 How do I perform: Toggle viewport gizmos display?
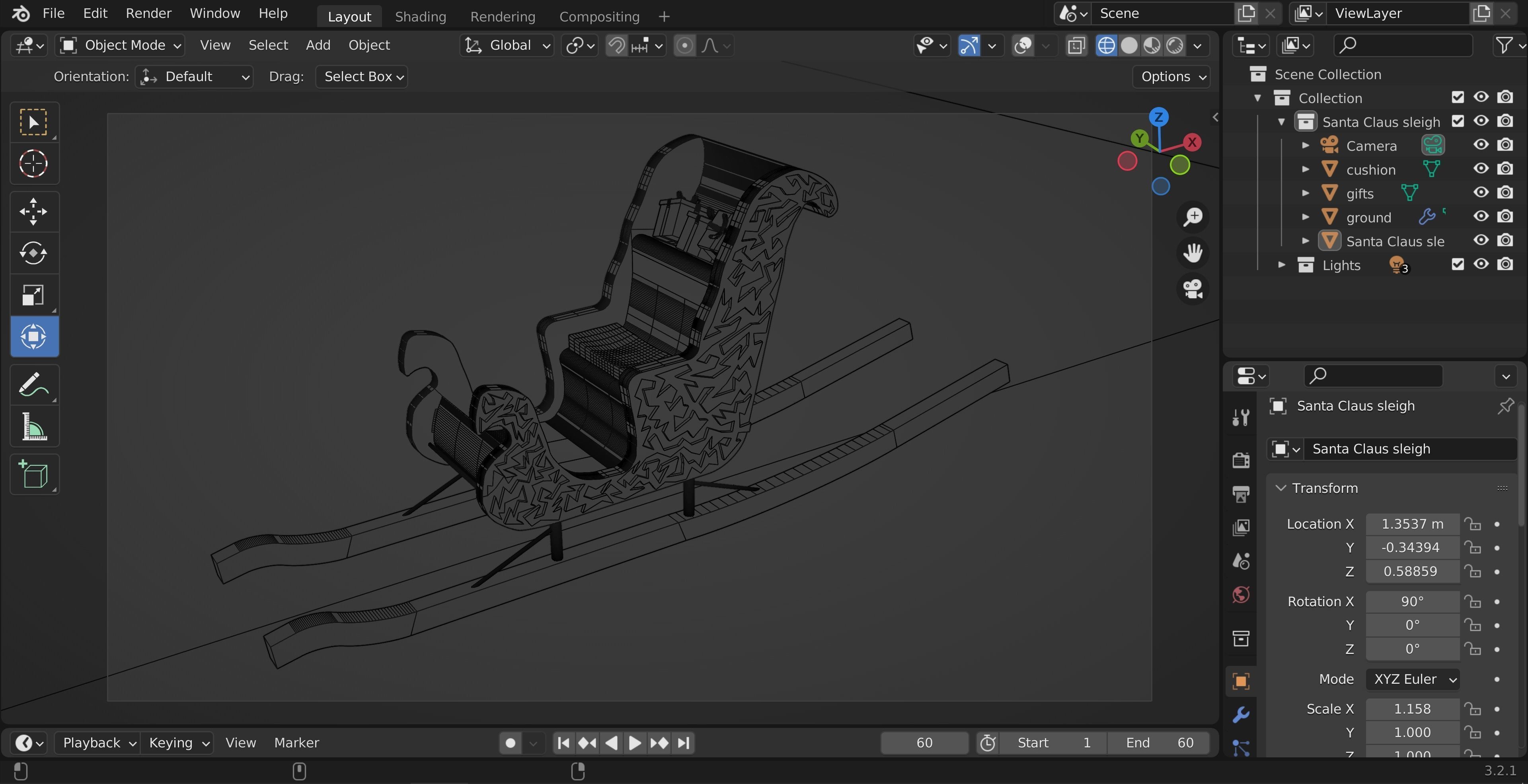coord(969,46)
